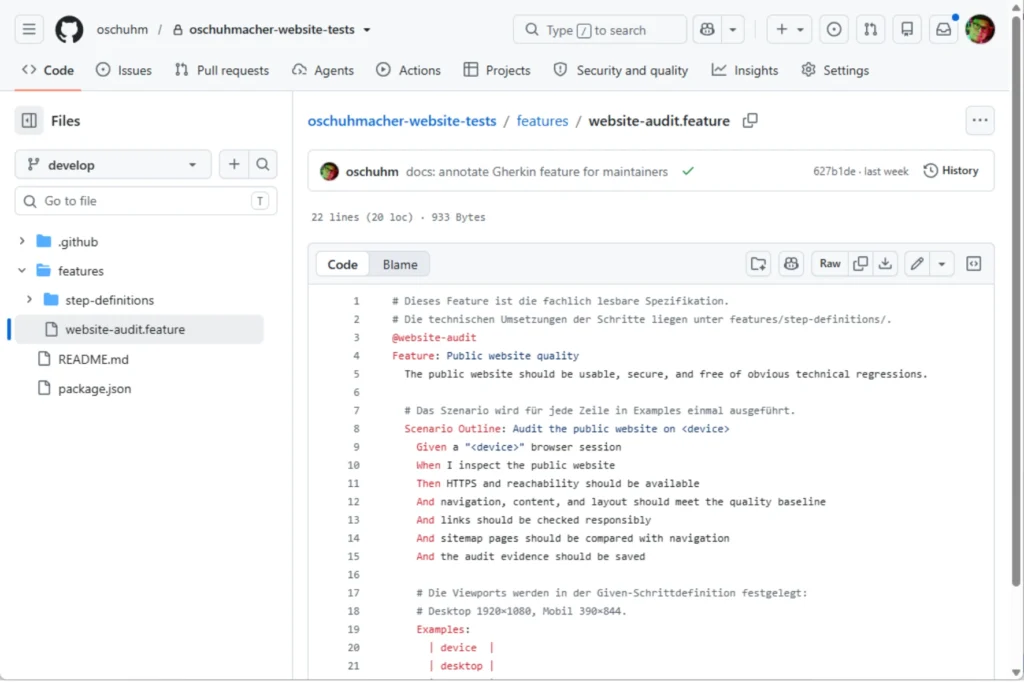Switch to the Actions tab

tap(408, 70)
